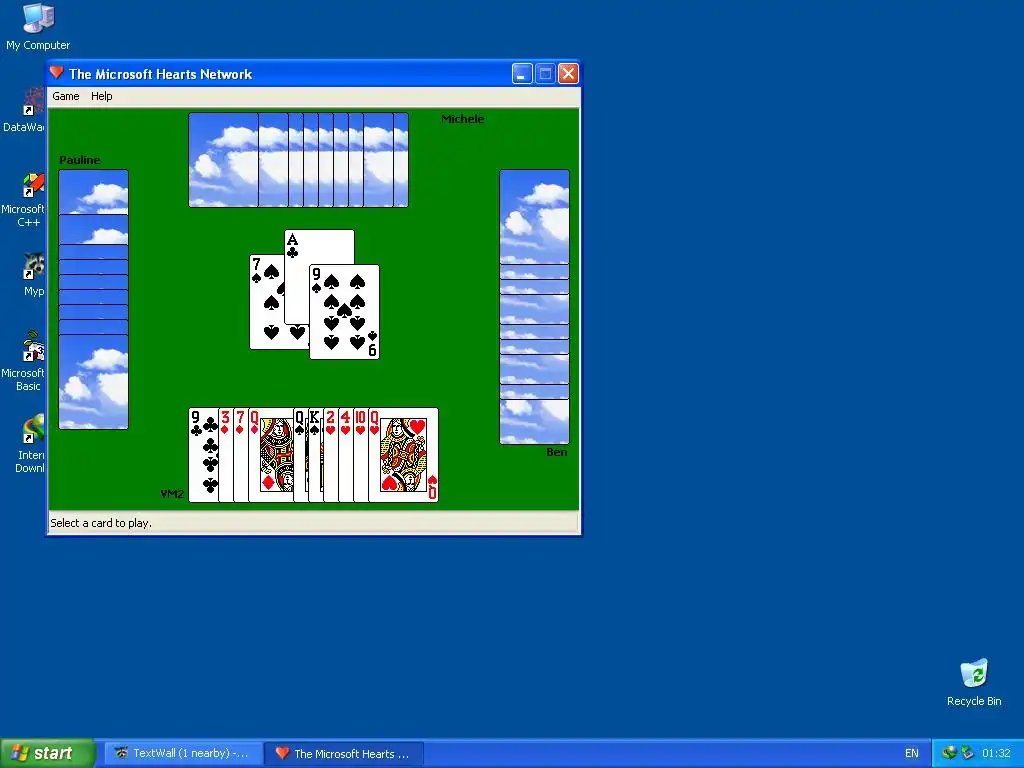
Task: Click the Microsoft Hearts taskbar button
Action: [345, 754]
